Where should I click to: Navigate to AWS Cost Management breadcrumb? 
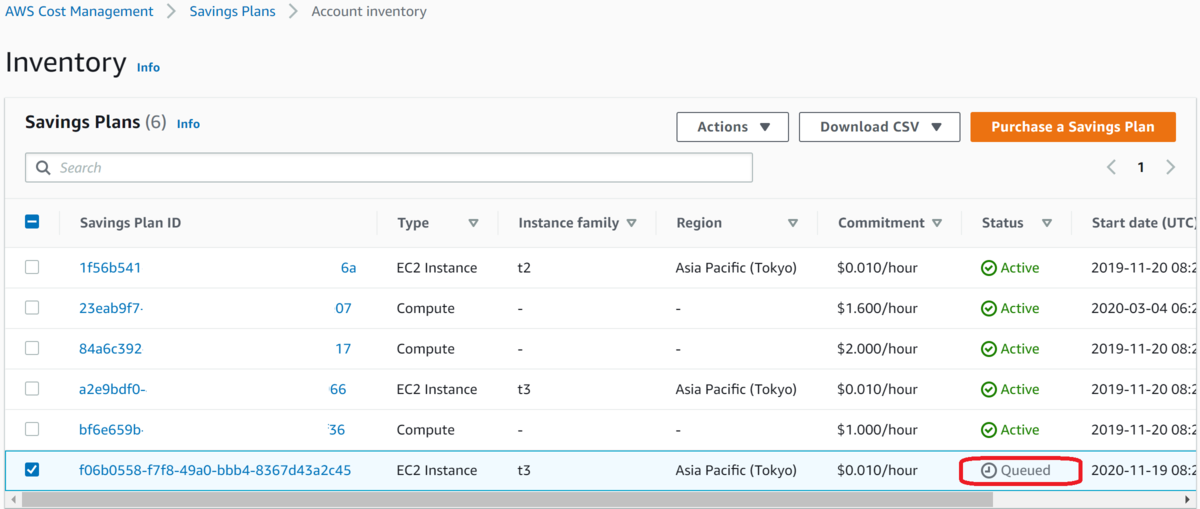[78, 12]
